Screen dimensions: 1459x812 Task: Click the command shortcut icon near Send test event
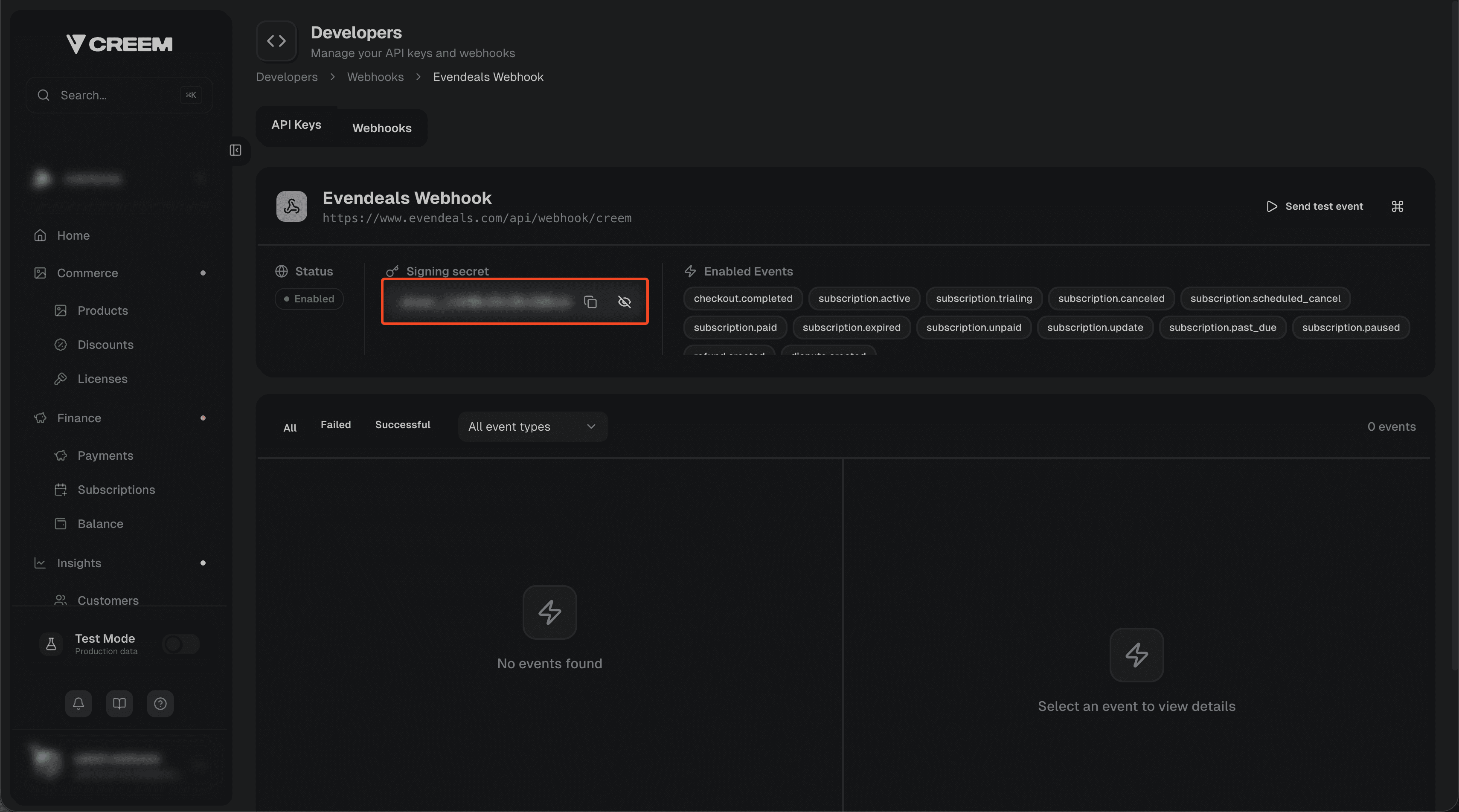pos(1397,206)
